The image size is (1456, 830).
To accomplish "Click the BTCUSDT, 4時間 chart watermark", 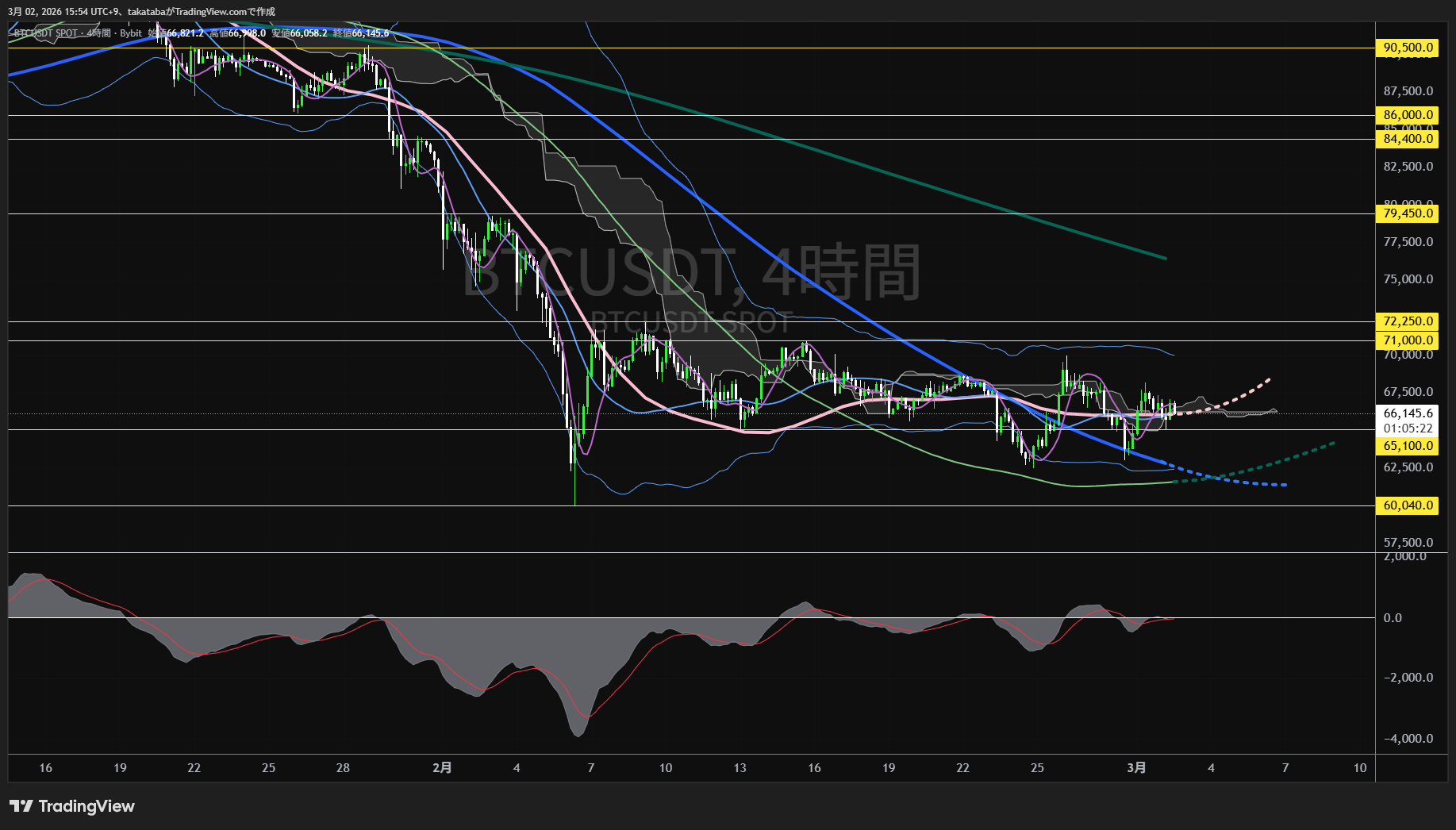I will pyautogui.click(x=690, y=272).
